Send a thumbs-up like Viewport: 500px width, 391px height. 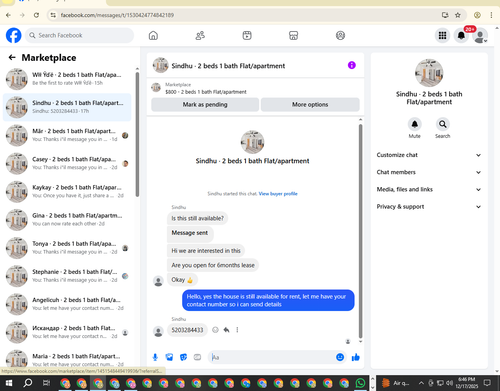point(356,357)
